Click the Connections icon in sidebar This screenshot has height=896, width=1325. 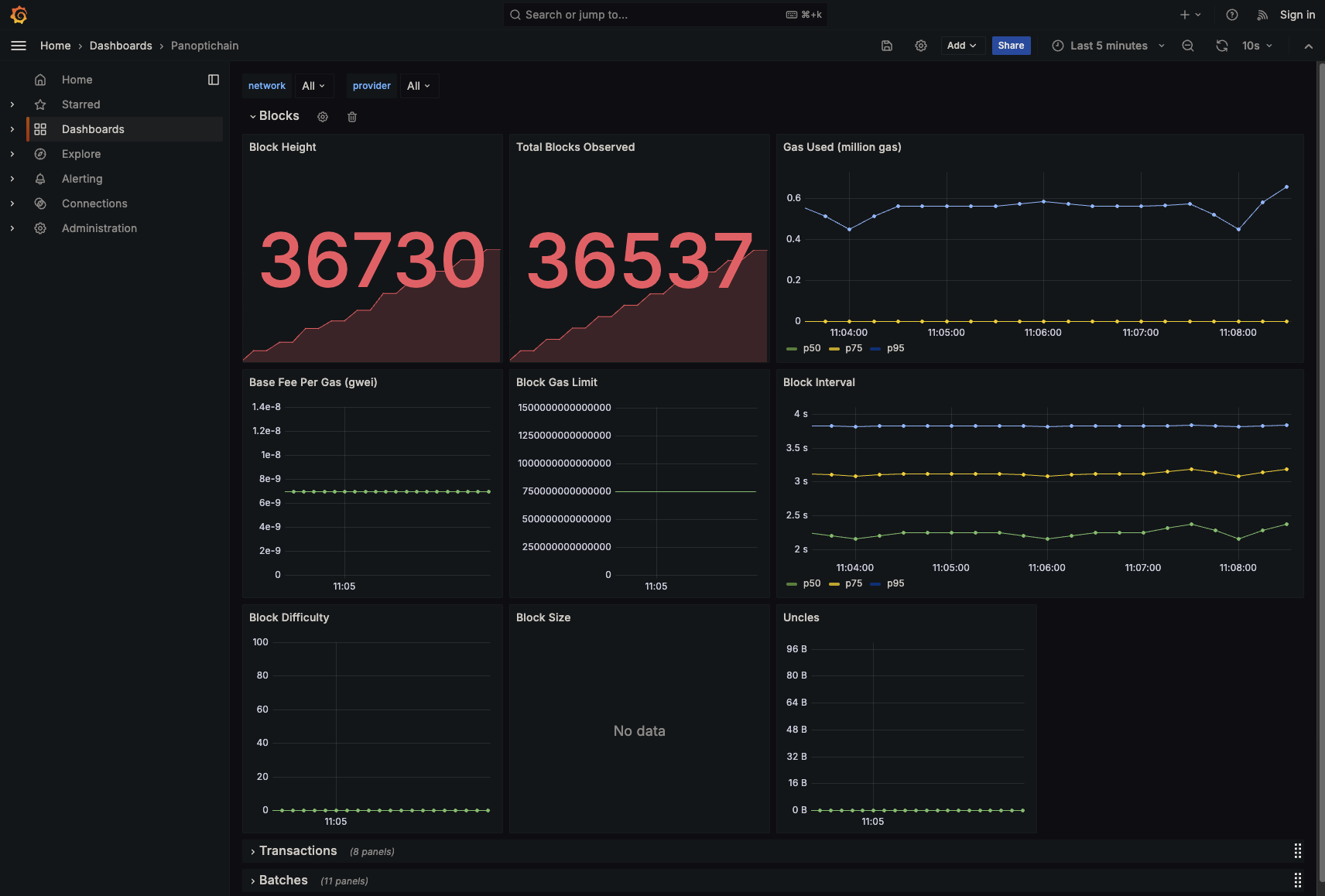pyautogui.click(x=40, y=203)
